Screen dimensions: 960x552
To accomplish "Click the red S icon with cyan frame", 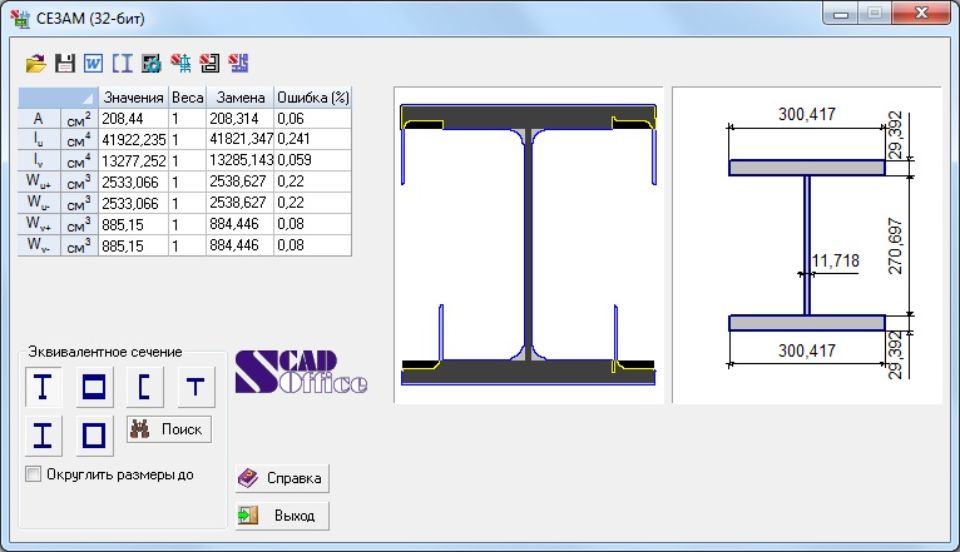I will [181, 64].
